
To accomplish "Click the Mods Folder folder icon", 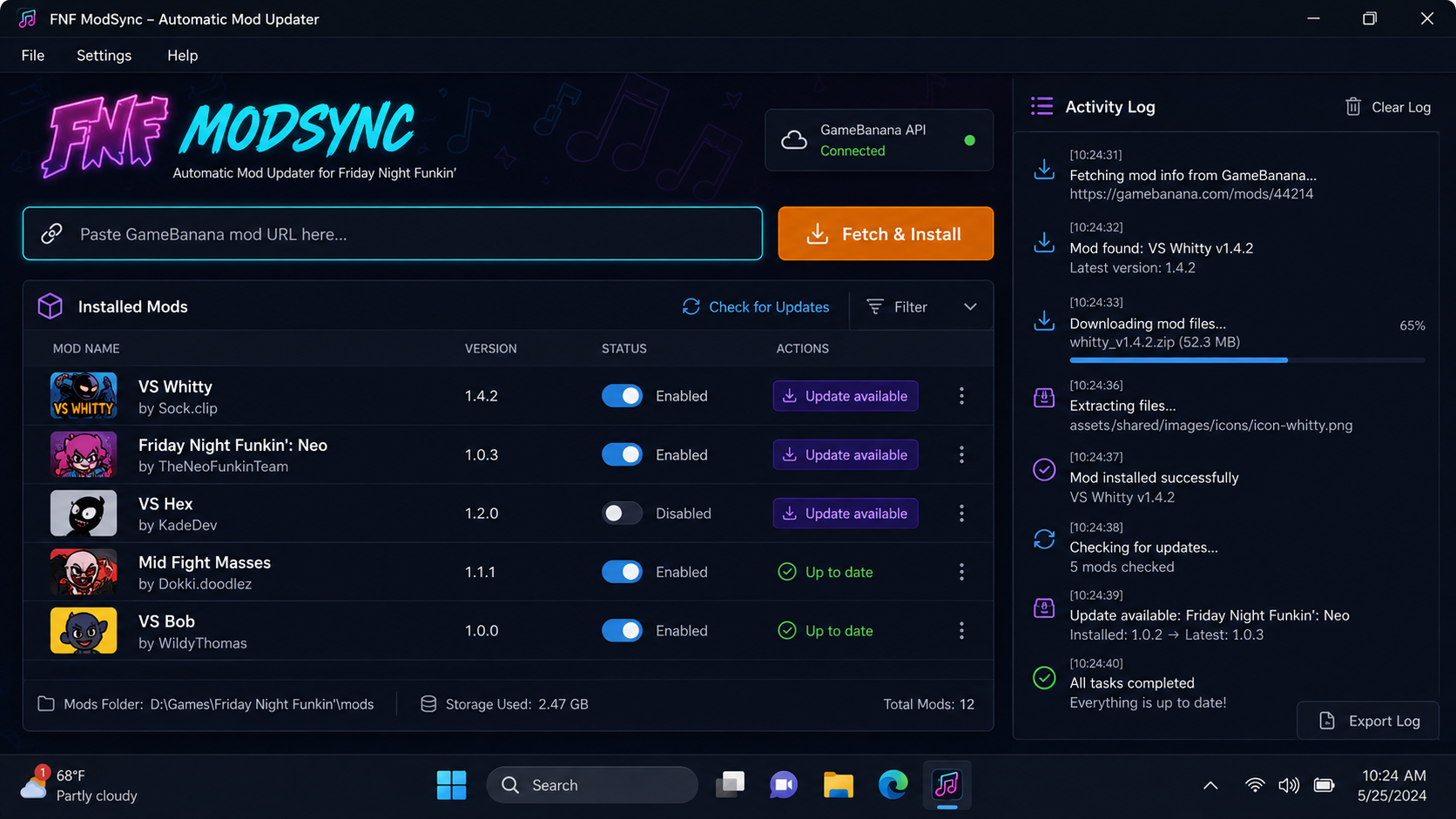I will (46, 704).
